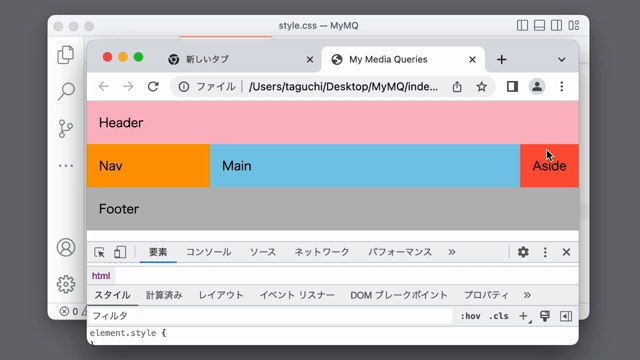Viewport: 640px width, 360px height.
Task: Open VS Code Source Control branch icon
Action: point(66,129)
